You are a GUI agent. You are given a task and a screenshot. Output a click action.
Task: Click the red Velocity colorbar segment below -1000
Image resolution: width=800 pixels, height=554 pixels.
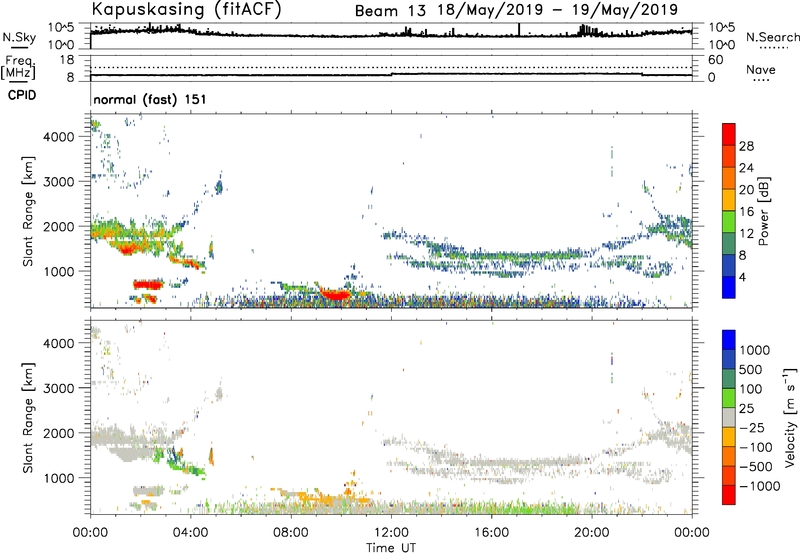pyautogui.click(x=729, y=495)
